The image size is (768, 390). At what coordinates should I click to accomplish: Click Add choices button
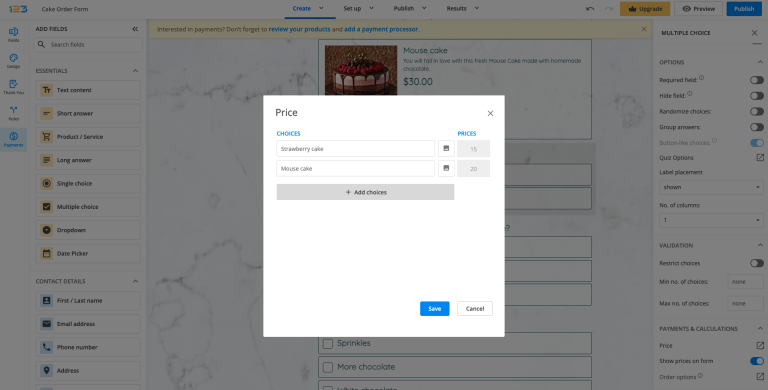[365, 192]
